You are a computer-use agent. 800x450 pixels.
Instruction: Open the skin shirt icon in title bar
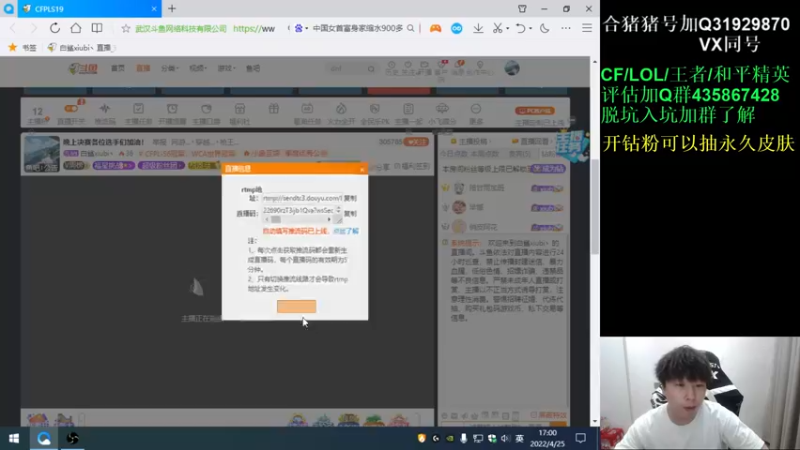[x=522, y=9]
